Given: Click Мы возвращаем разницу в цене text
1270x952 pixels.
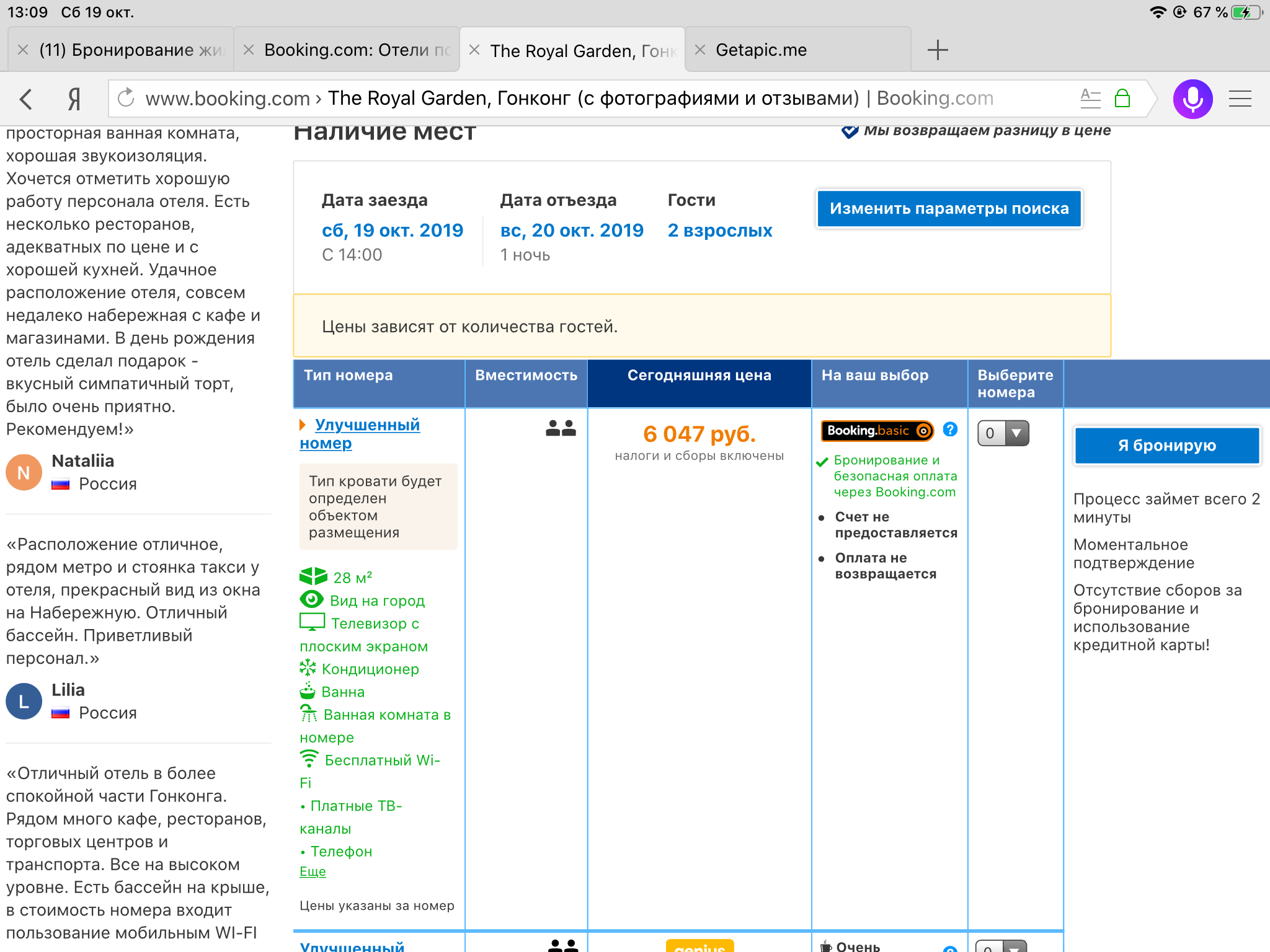Looking at the screenshot, I should point(987,131).
